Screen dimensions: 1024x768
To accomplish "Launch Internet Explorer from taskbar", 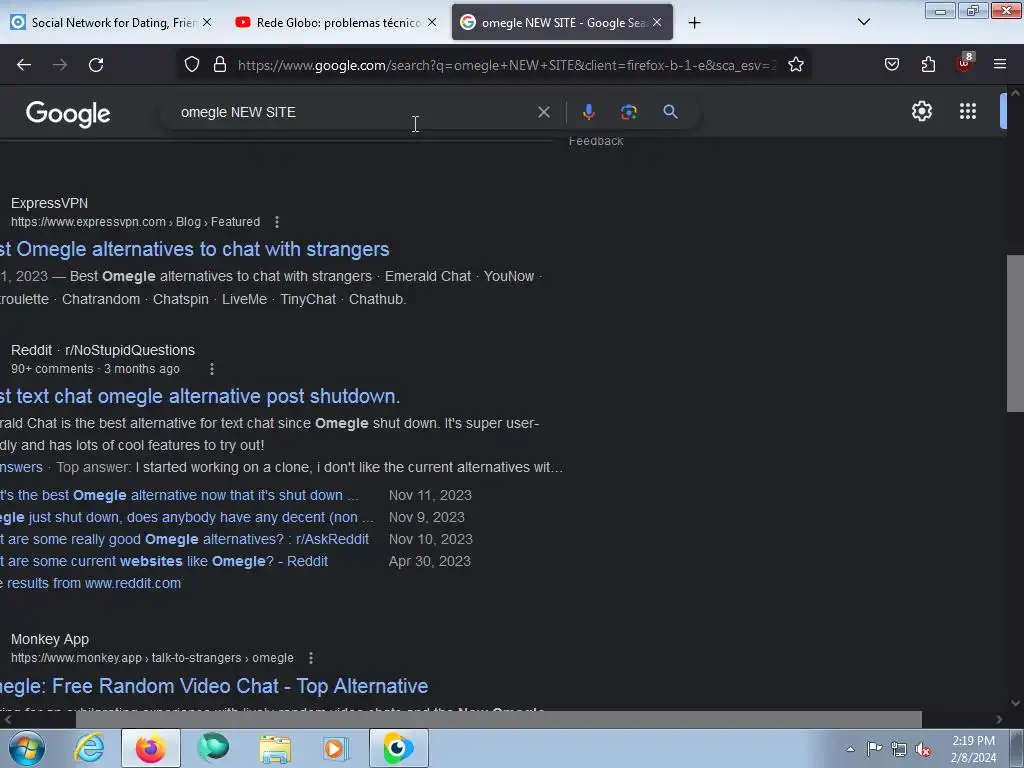I will (x=89, y=748).
